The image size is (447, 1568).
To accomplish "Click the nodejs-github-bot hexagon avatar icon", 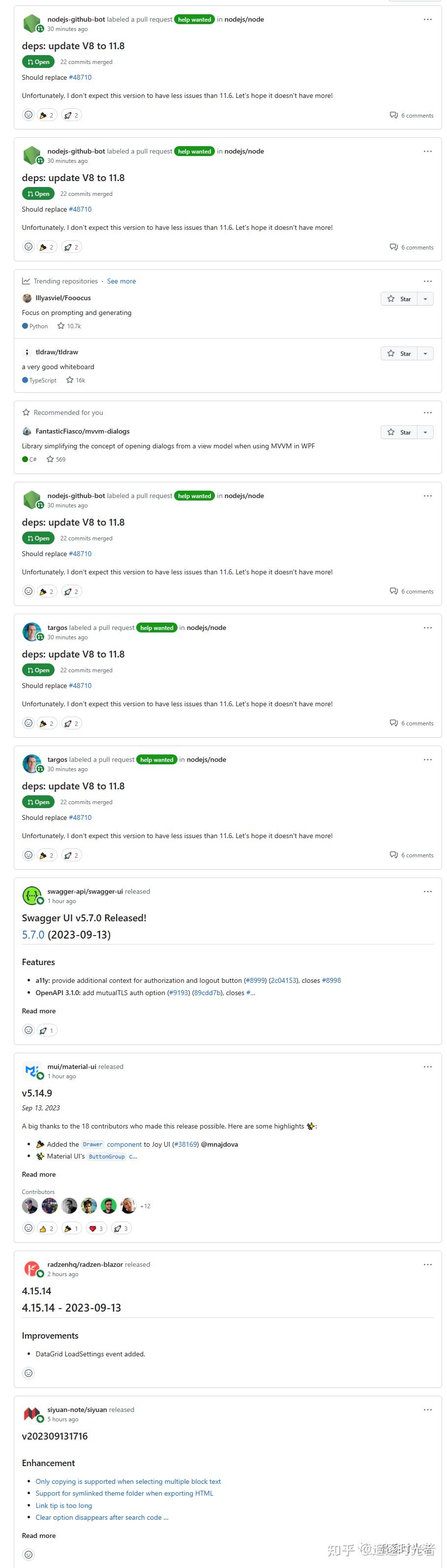I will [x=31, y=23].
